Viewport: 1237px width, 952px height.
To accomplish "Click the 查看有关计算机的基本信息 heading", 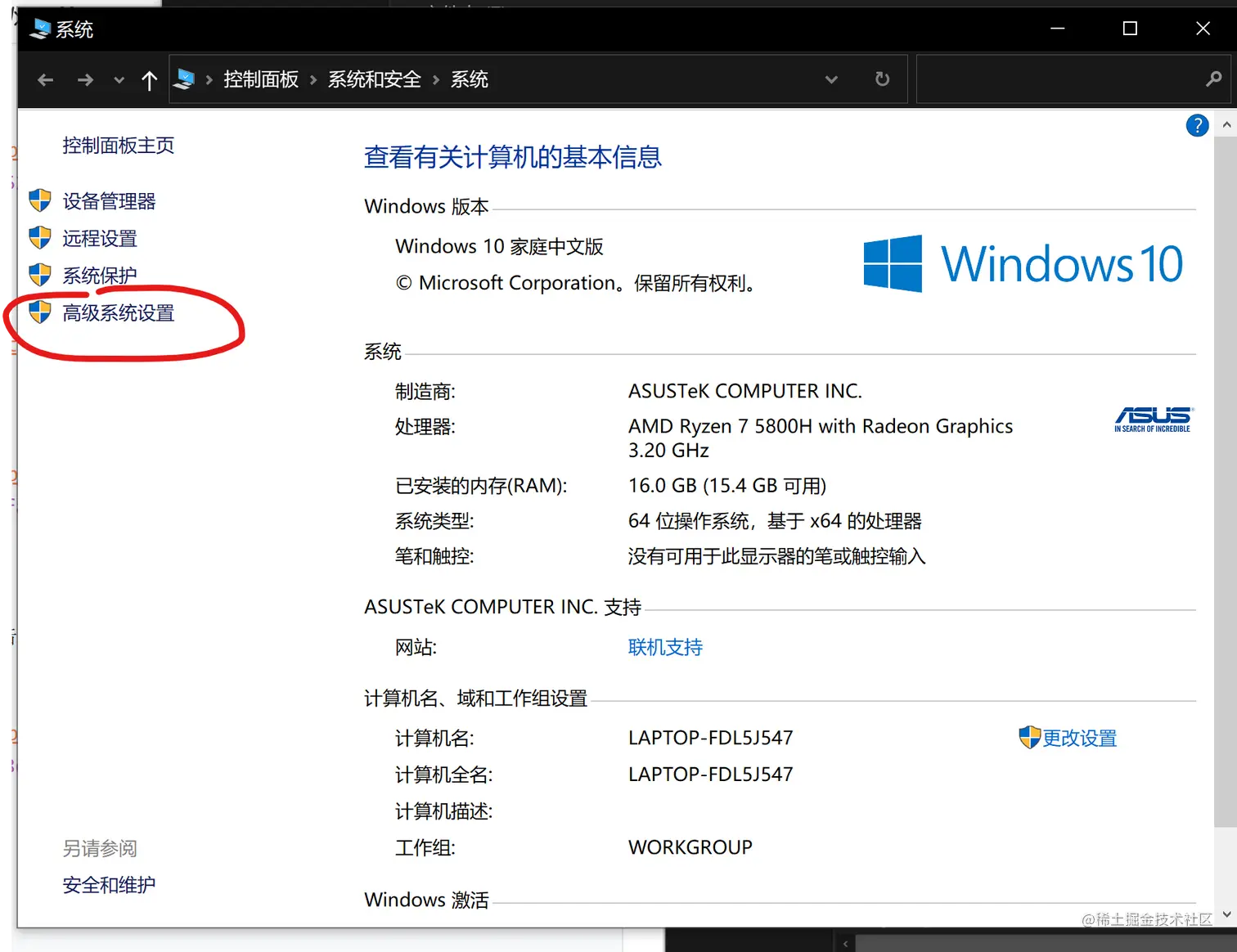I will tap(513, 157).
